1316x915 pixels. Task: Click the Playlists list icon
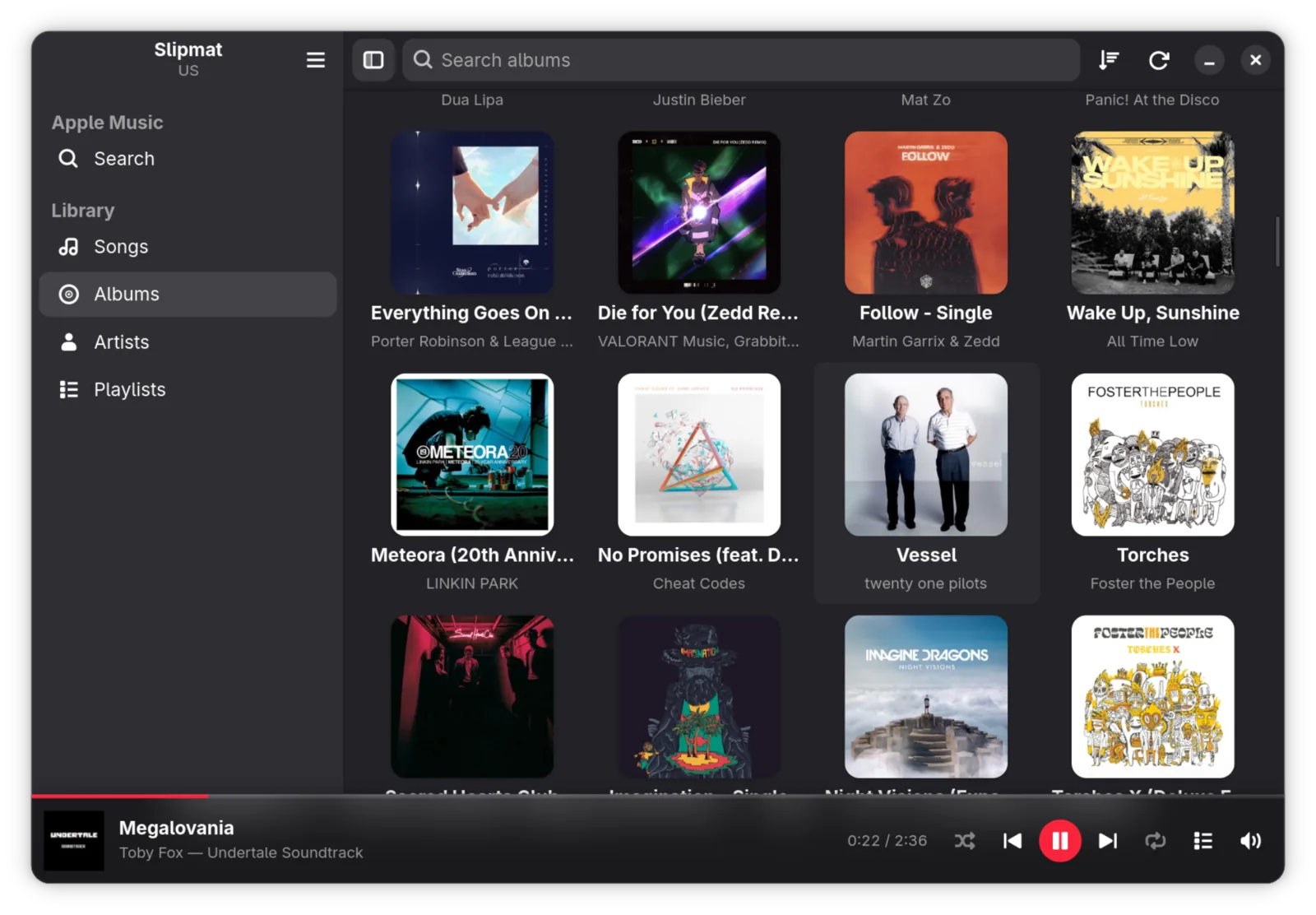69,390
